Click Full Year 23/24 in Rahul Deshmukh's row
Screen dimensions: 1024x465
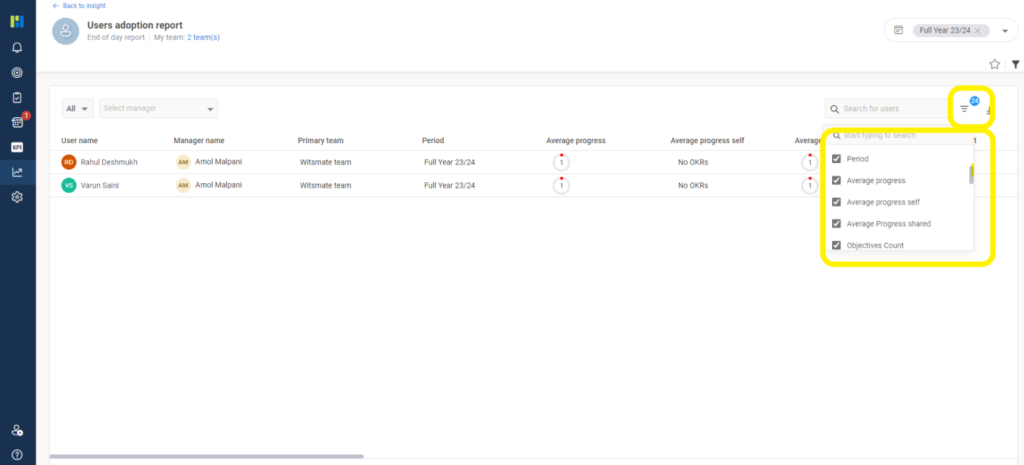point(450,162)
